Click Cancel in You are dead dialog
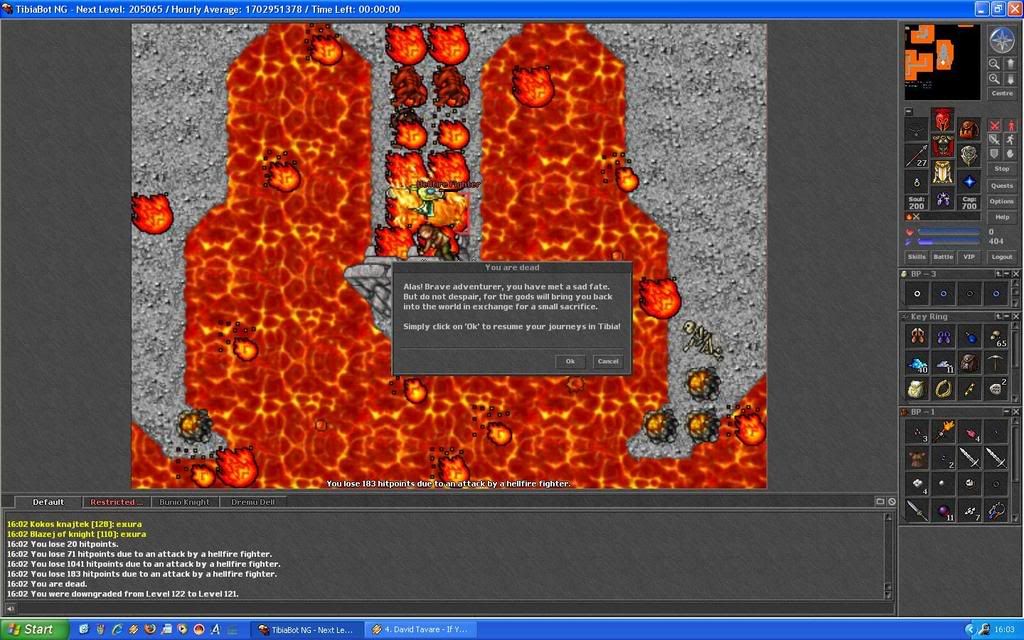 pyautogui.click(x=608, y=361)
